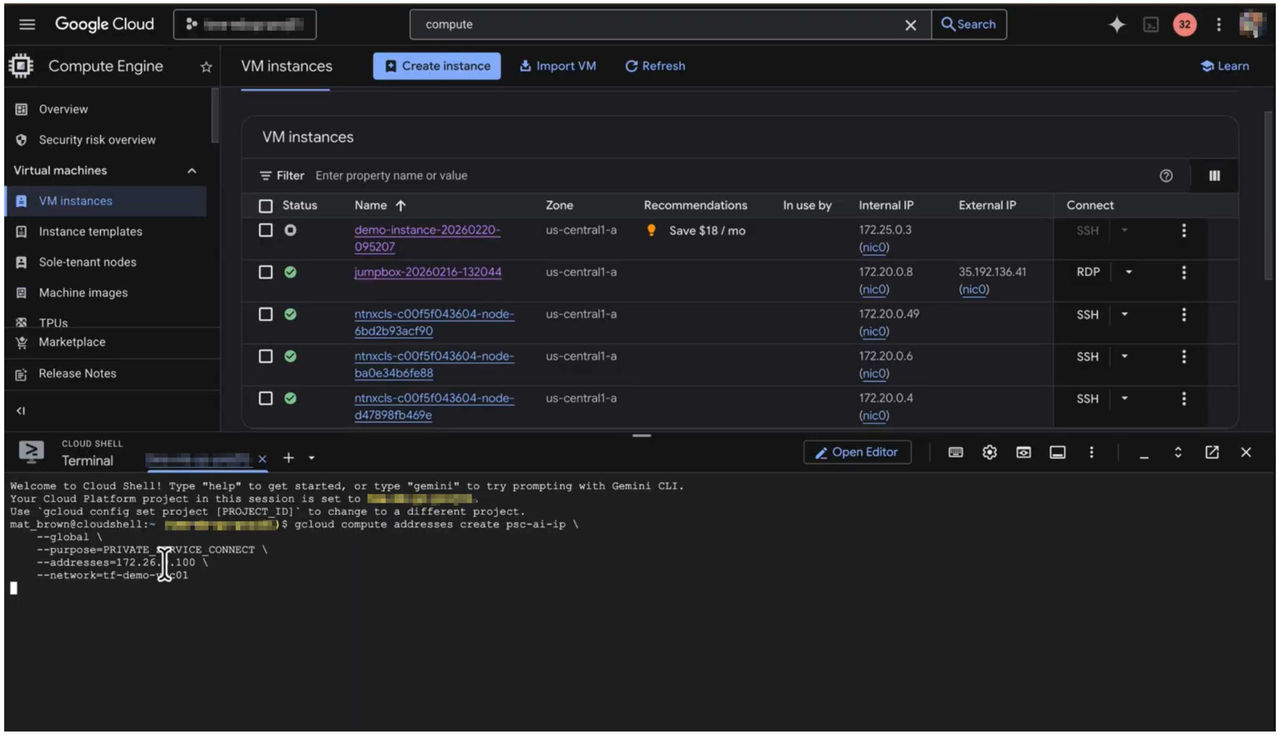Open jumpbox-20260216-132044 instance link
This screenshot has height=737, width=1280.
pyautogui.click(x=428, y=272)
